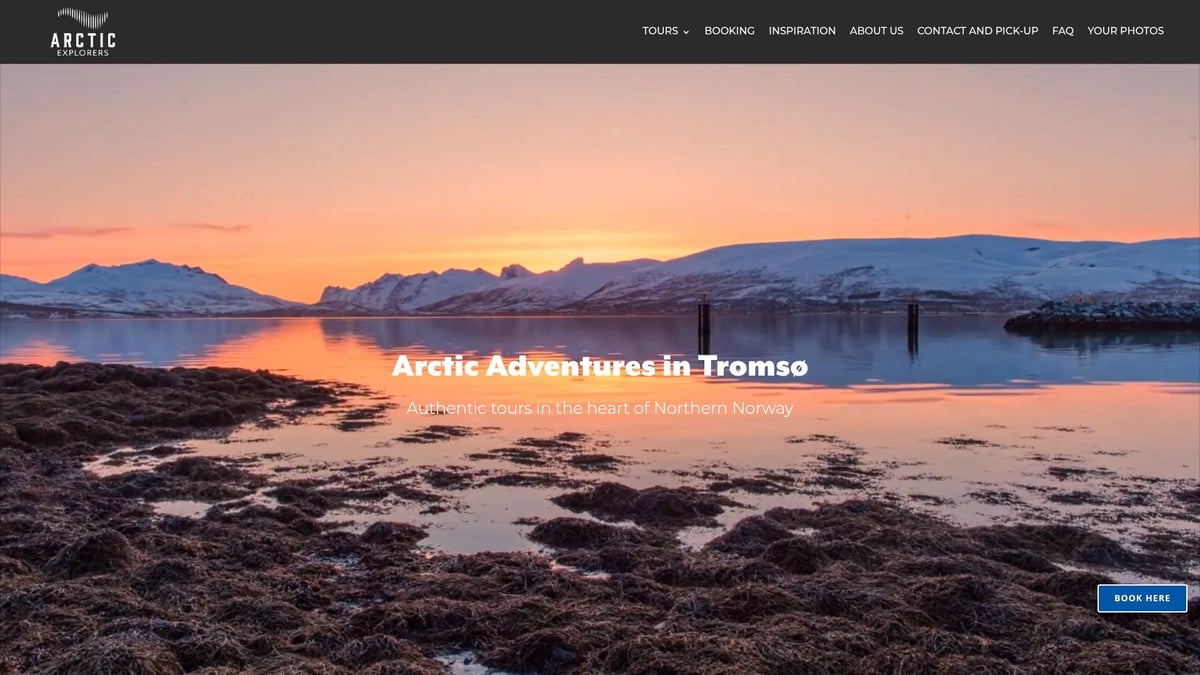Open the Tours menu item
Viewport: 1200px width, 675px height.
pyautogui.click(x=660, y=31)
